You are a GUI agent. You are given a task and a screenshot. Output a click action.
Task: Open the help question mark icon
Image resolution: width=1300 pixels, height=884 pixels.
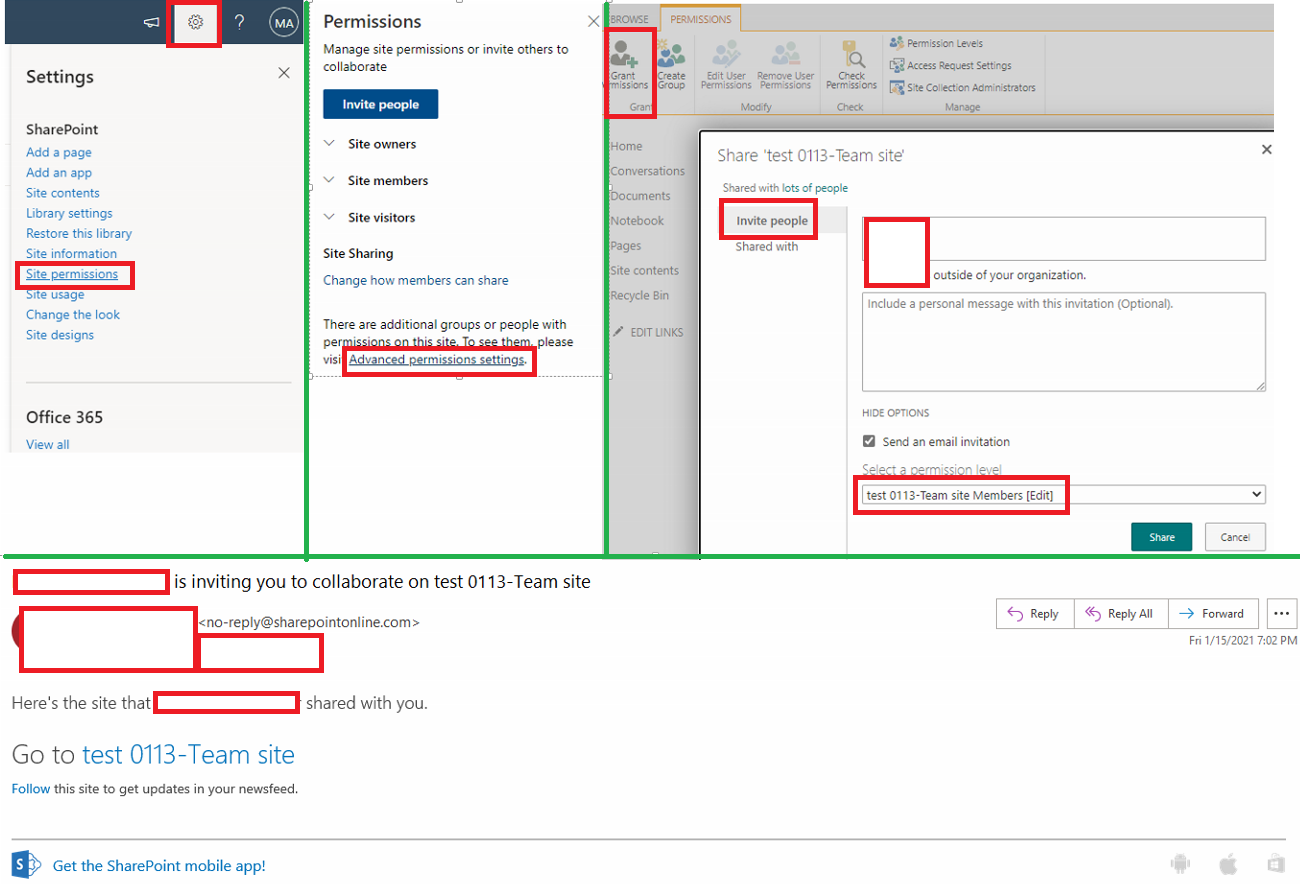(240, 22)
